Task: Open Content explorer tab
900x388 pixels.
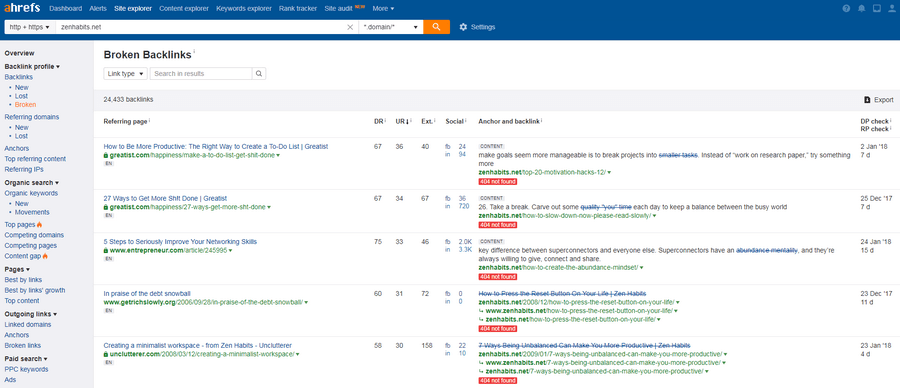Action: (184, 9)
